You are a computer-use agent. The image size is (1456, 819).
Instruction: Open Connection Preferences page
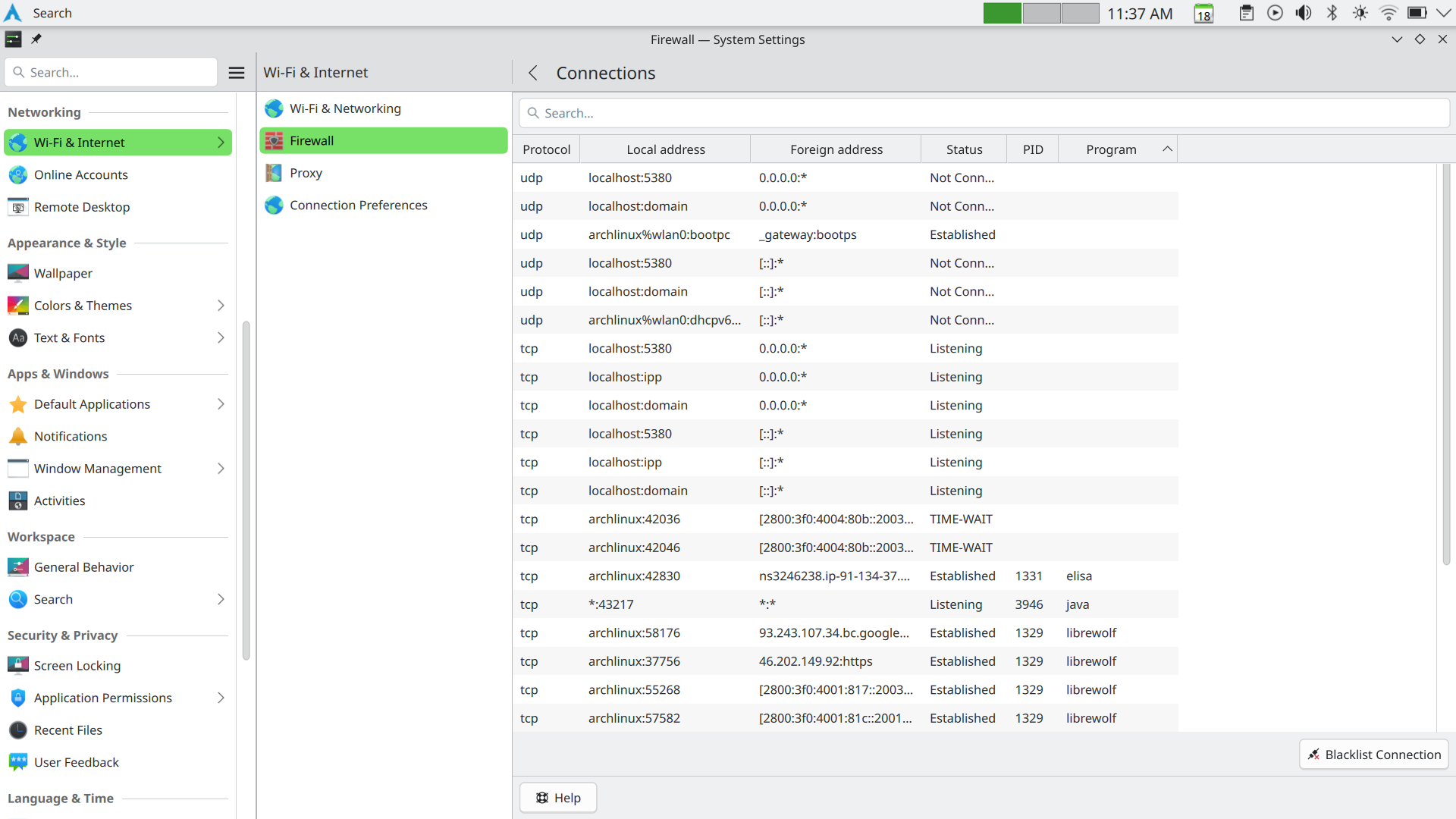(x=358, y=205)
